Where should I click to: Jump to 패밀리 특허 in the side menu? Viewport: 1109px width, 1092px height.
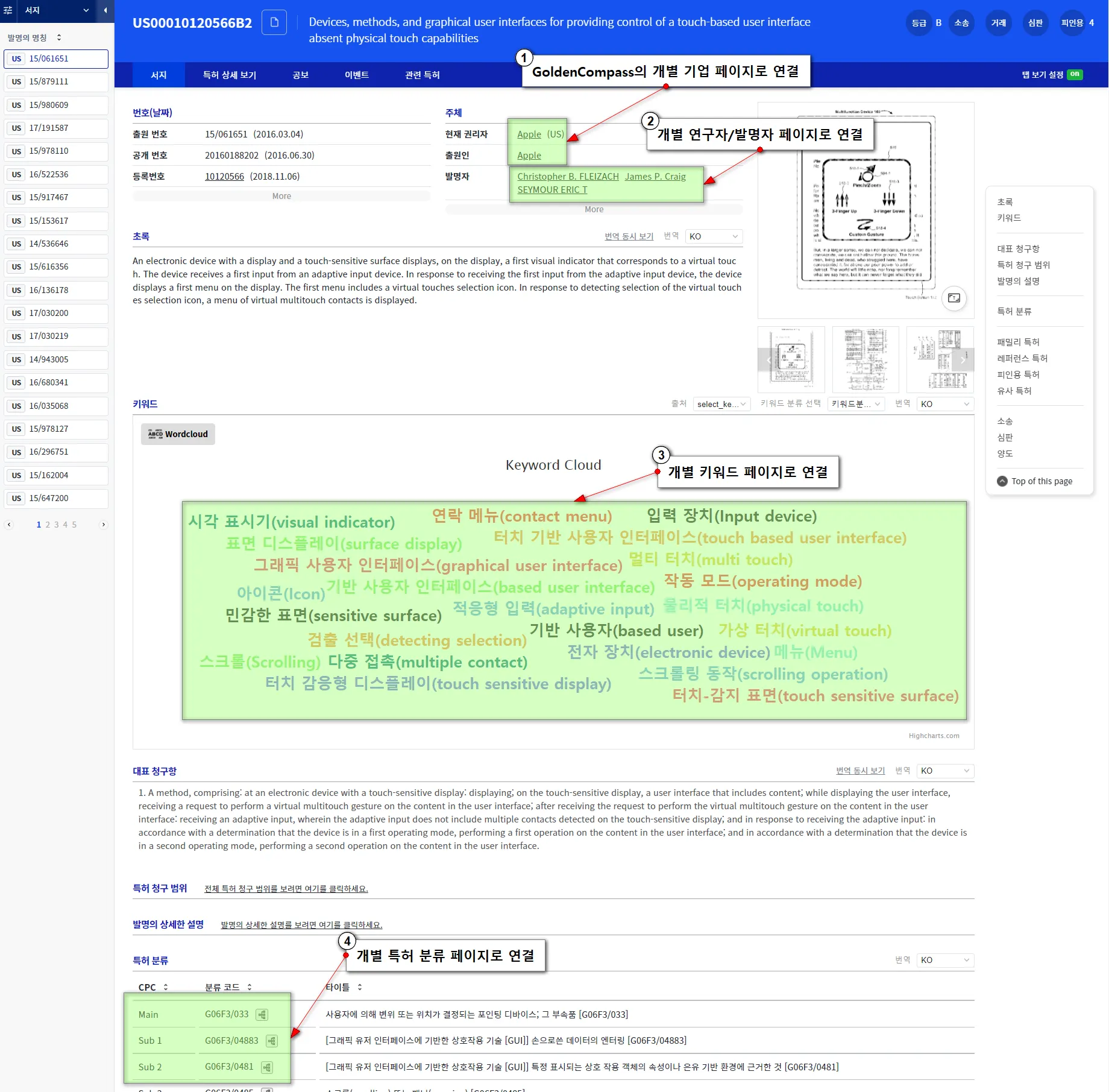[x=1018, y=342]
